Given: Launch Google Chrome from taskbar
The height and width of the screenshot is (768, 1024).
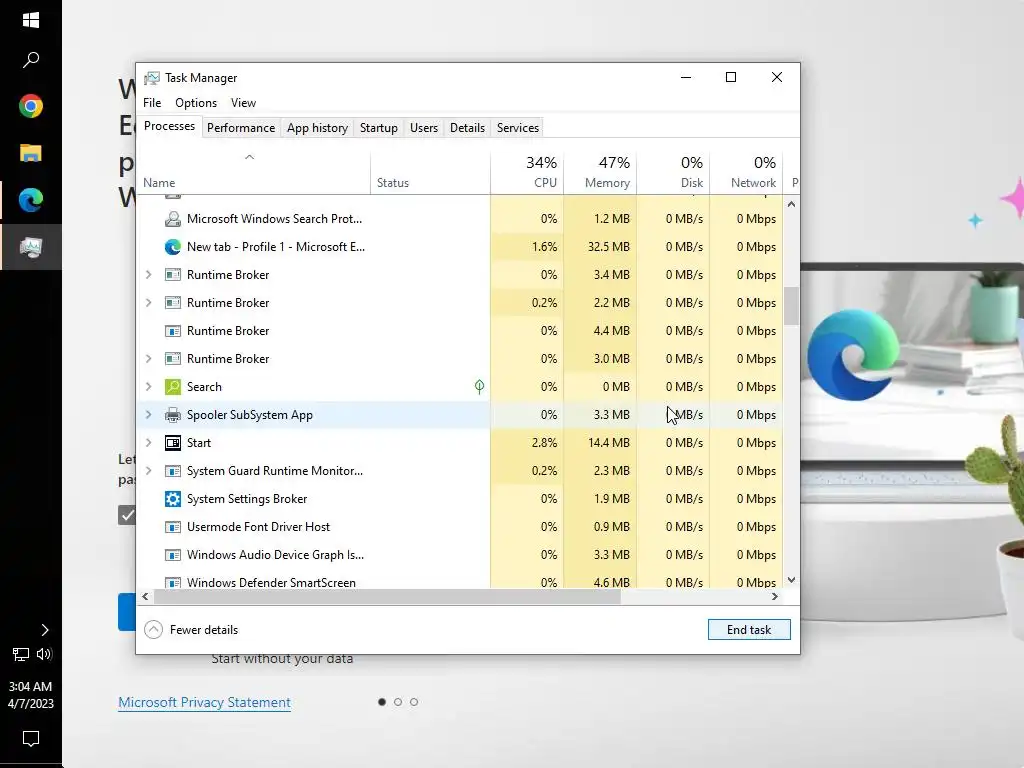Looking at the screenshot, I should (31, 106).
